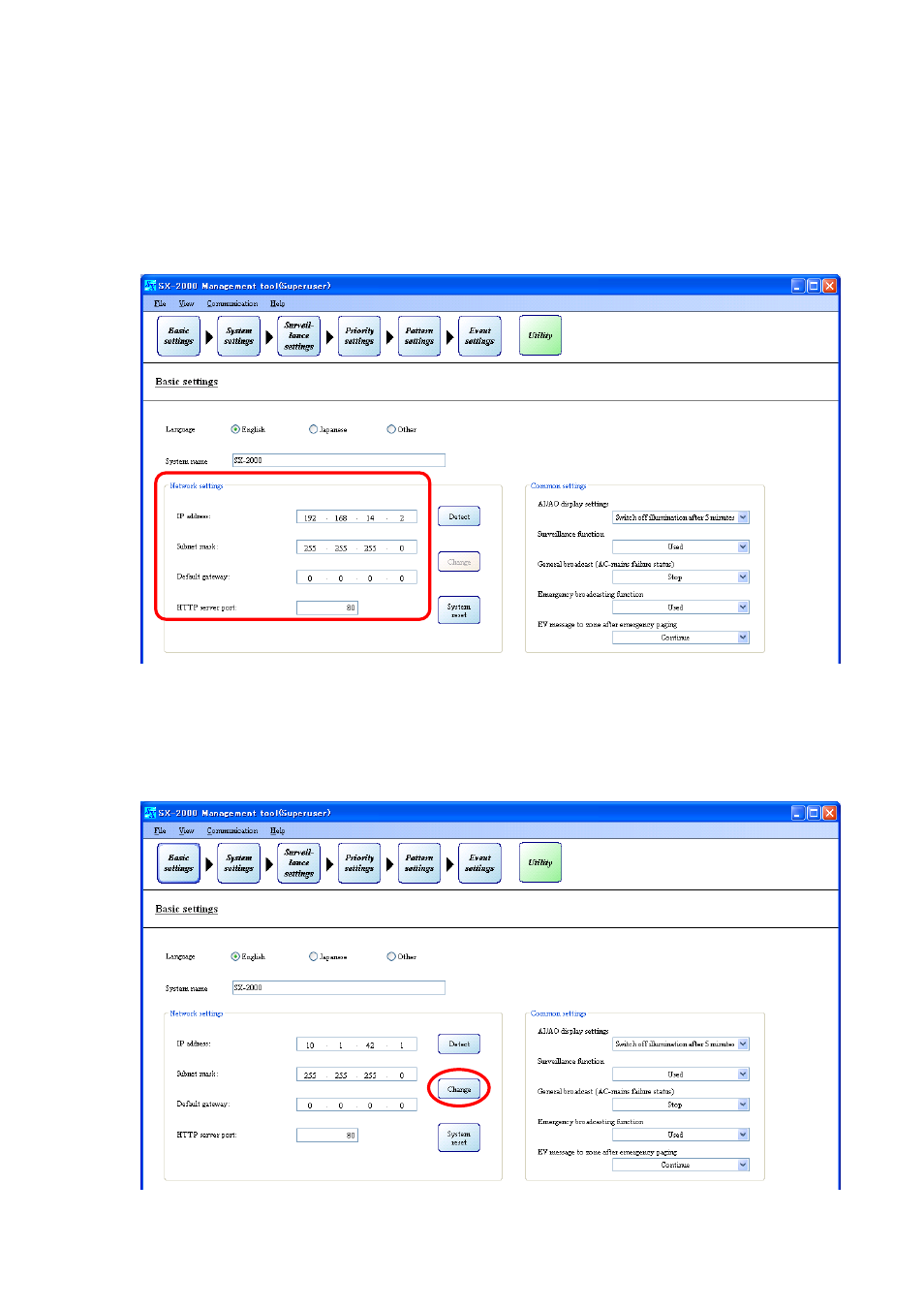Click the Detect button in the lower window
Image resolution: width=924 pixels, height=1308 pixels.
tap(459, 1043)
